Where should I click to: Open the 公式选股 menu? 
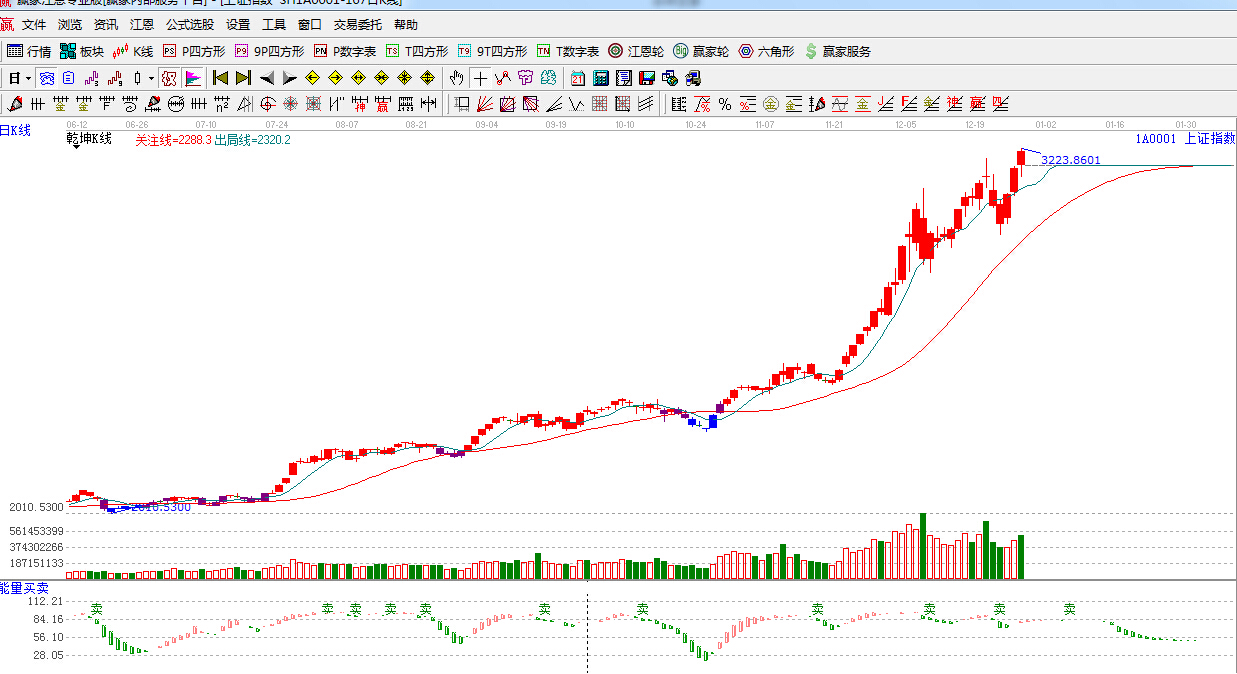click(x=190, y=25)
